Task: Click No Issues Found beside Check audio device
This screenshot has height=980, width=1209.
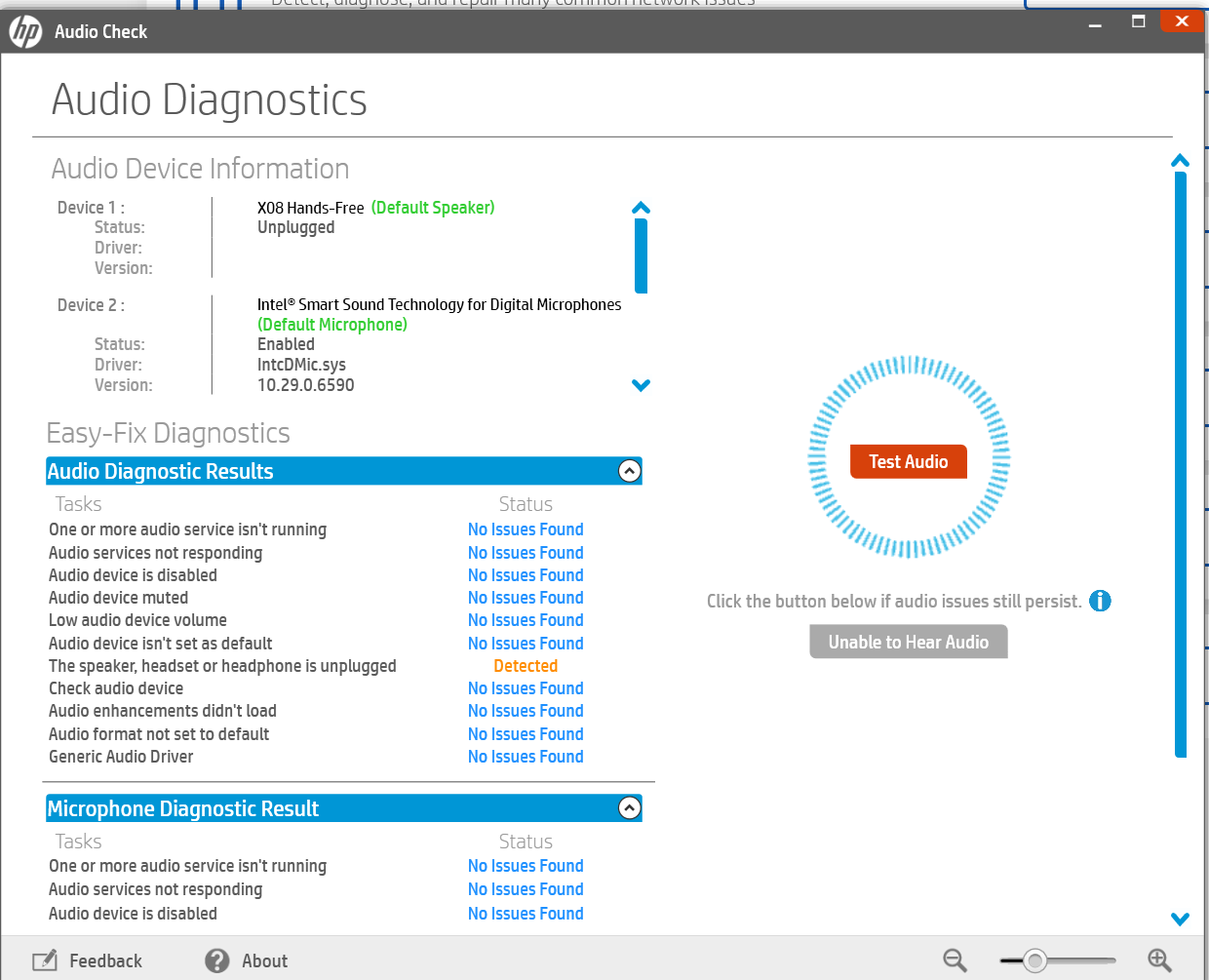Action: pos(526,688)
